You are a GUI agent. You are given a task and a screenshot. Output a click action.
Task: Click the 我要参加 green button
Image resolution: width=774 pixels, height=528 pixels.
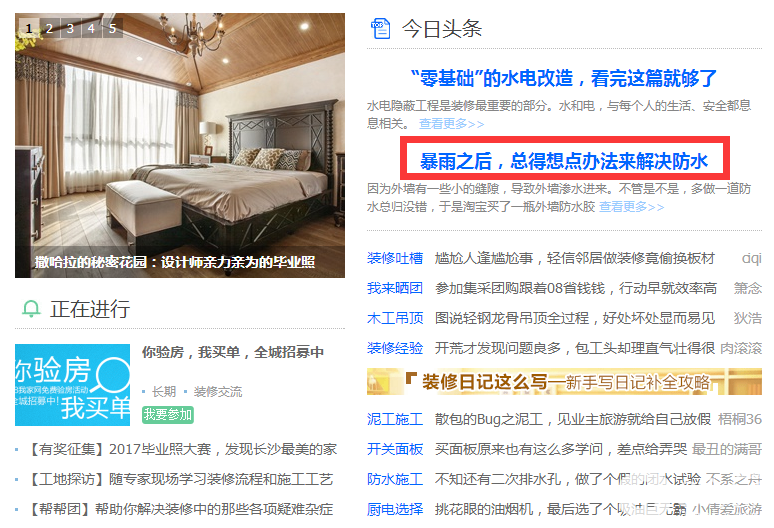coord(167,415)
